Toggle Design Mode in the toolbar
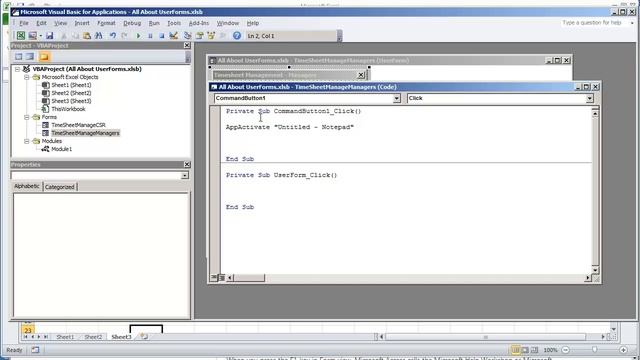This screenshot has height=360, width=640. coord(173,36)
